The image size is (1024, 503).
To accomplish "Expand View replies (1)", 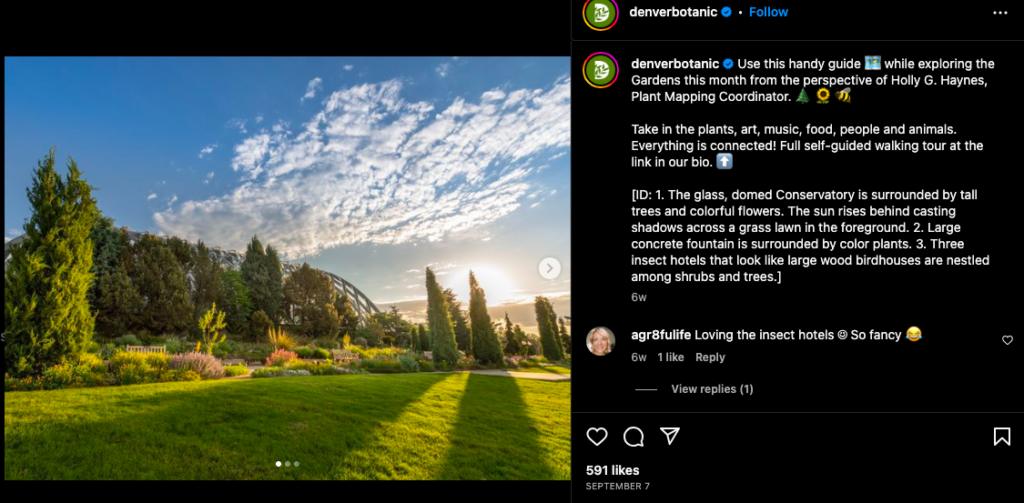I will (712, 389).
